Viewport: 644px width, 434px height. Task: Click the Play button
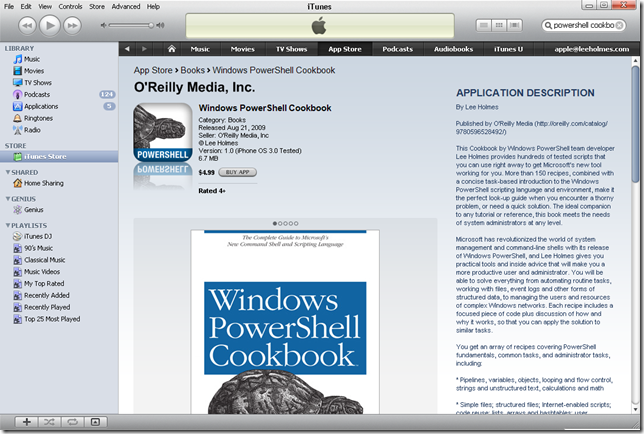point(50,25)
